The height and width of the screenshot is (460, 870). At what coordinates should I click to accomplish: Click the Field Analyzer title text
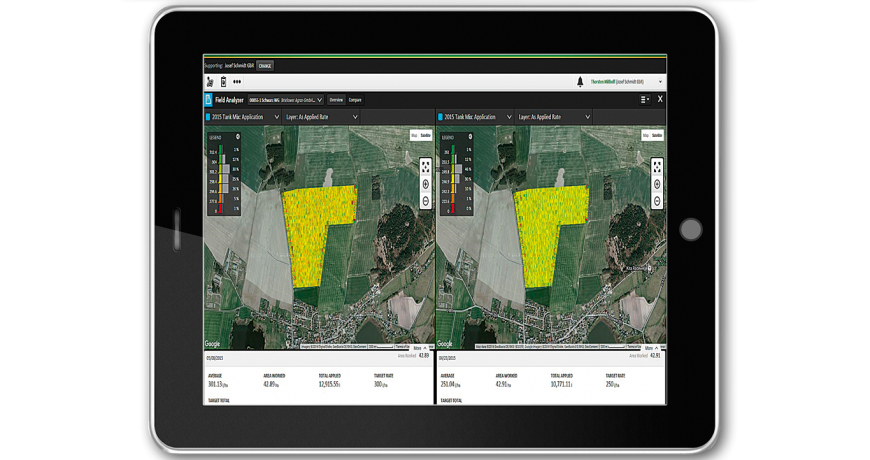[x=229, y=100]
